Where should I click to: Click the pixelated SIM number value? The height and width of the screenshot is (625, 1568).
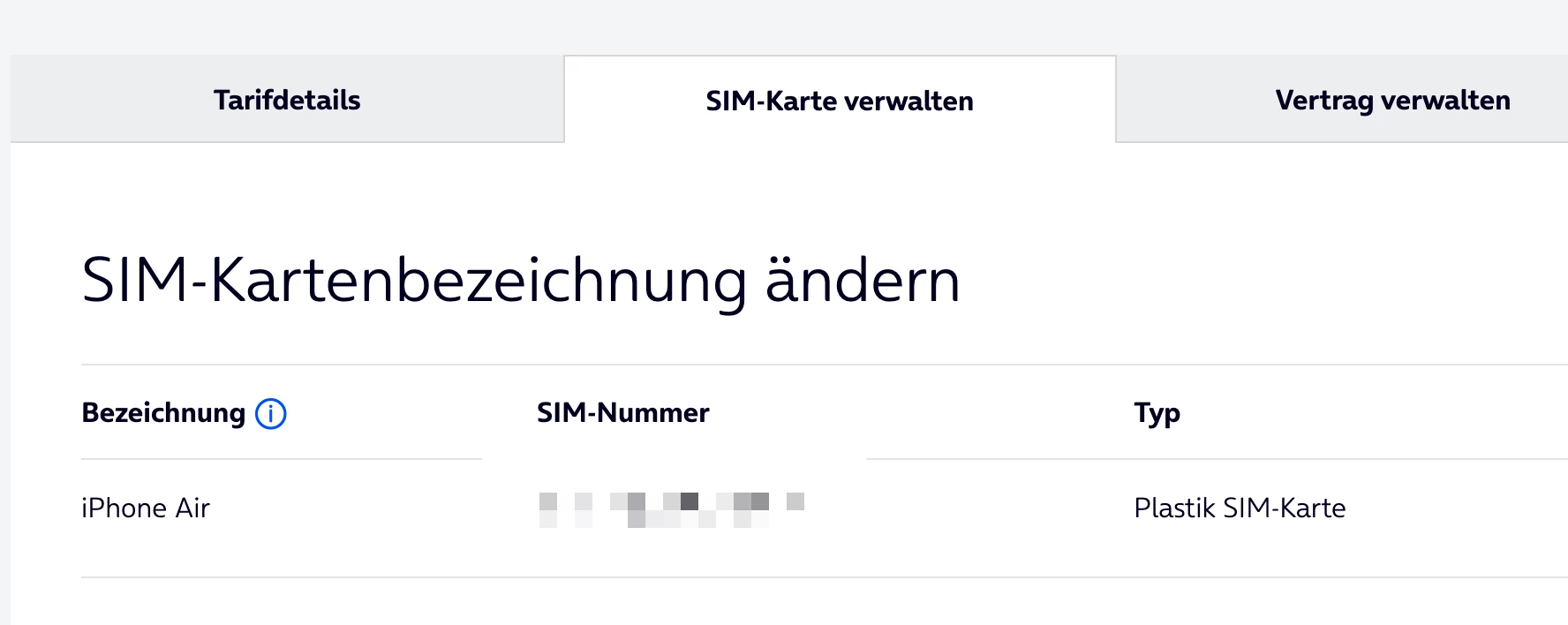671,509
